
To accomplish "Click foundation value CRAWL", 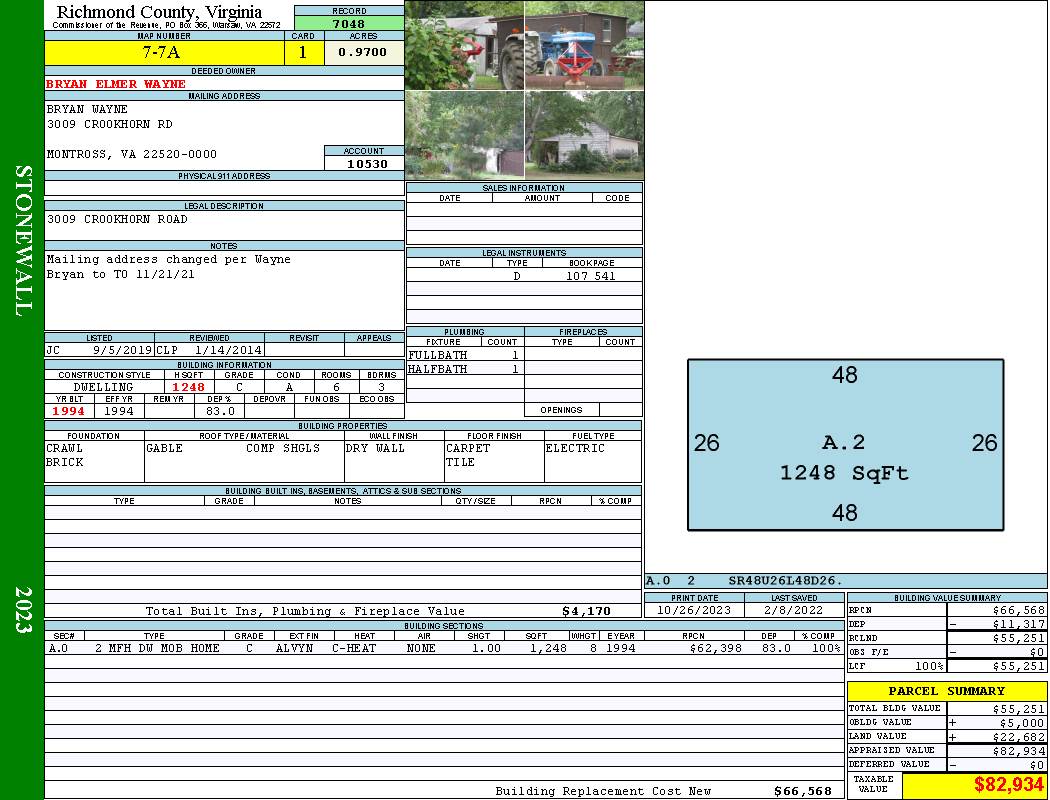I will [64, 448].
